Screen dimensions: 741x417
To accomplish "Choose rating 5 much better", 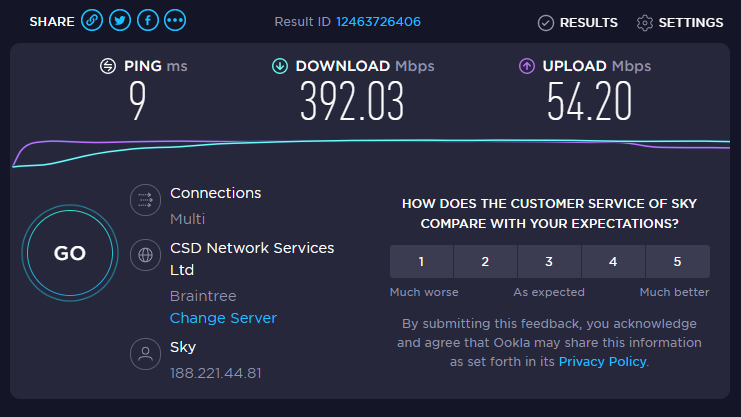I will tap(677, 262).
